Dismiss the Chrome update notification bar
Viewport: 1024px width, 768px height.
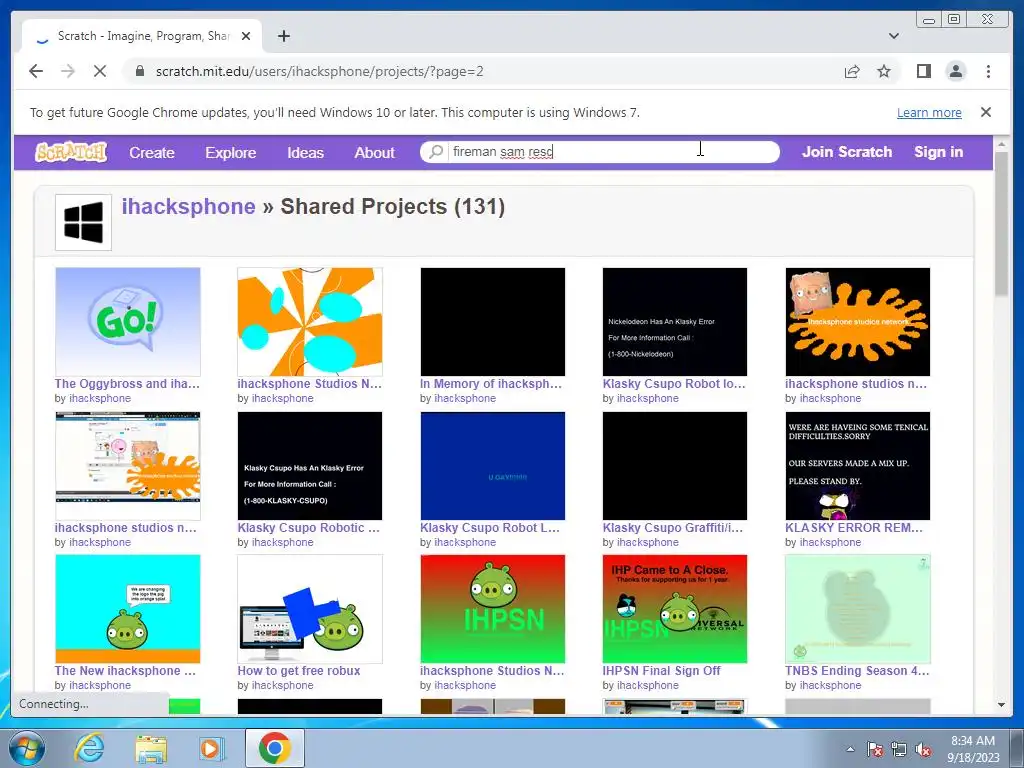[x=986, y=112]
